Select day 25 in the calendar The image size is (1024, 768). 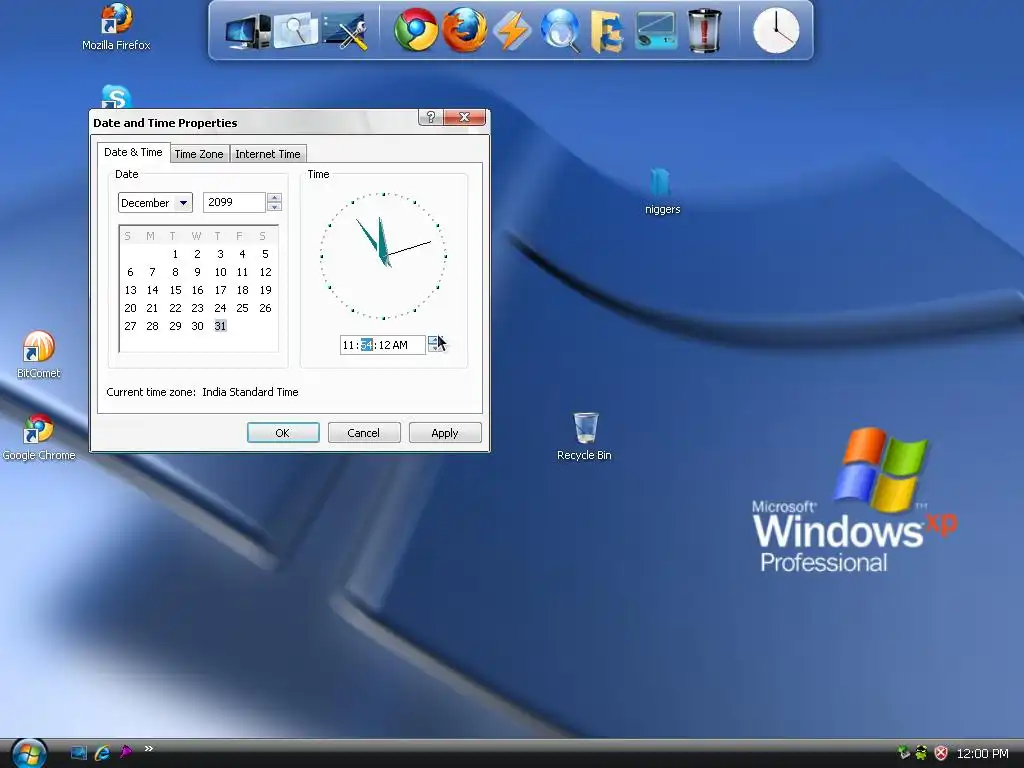click(x=242, y=308)
